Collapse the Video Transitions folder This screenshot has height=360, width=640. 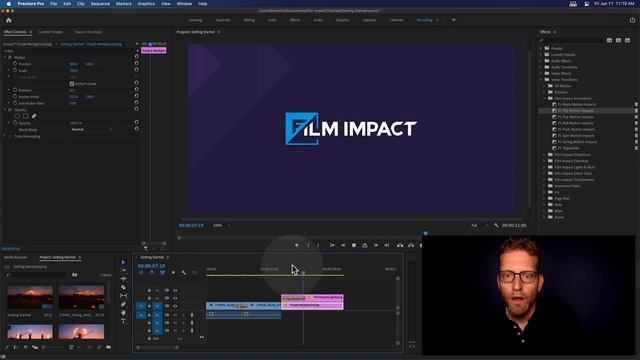click(x=542, y=80)
